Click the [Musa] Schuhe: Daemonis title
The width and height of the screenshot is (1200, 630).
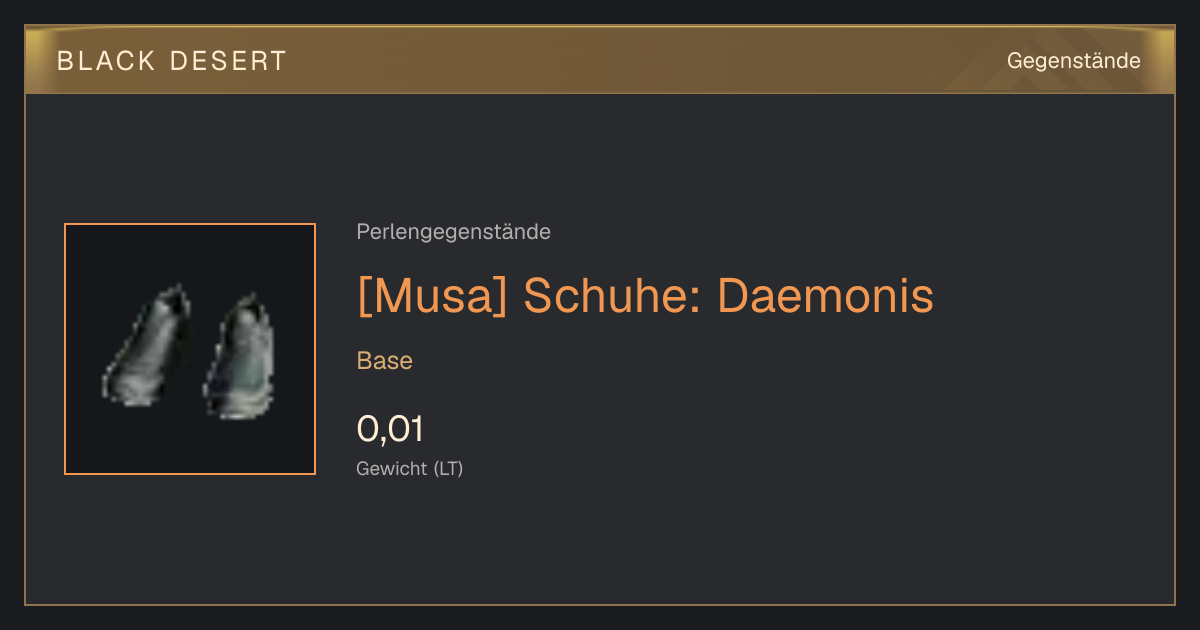coord(645,296)
